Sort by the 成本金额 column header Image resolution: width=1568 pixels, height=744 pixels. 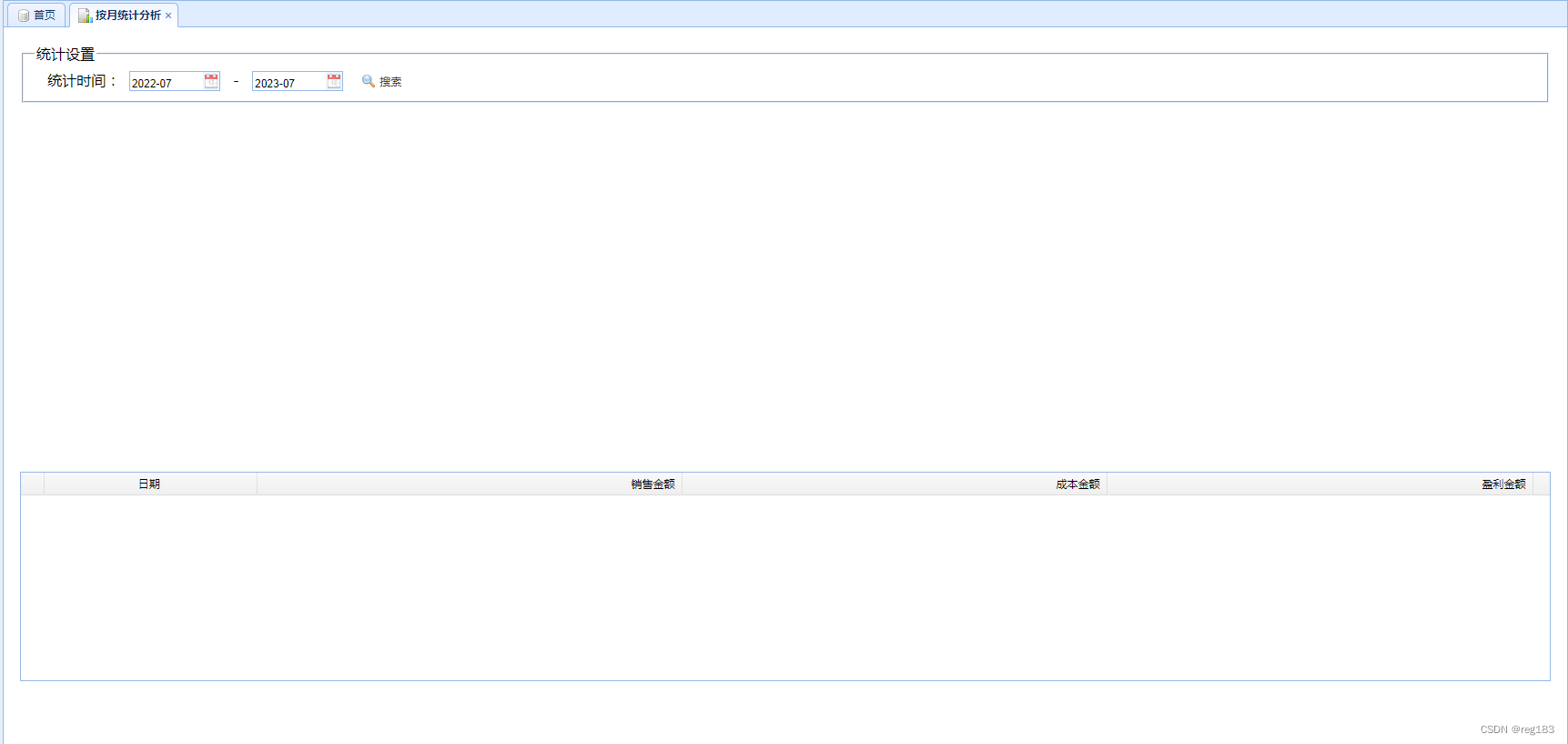coord(895,484)
